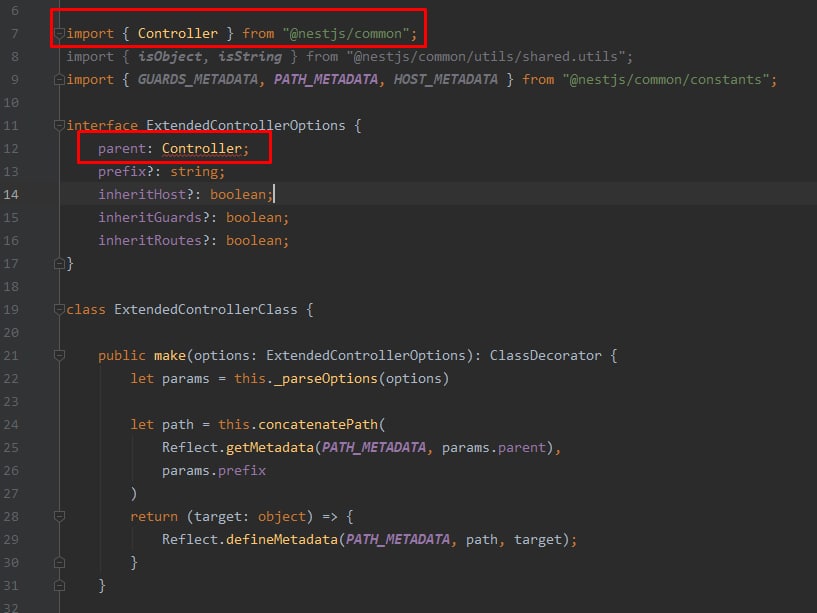817x613 pixels.
Task: Collapse the ExtendedControllerClass fold on line 19
Action: [x=59, y=310]
